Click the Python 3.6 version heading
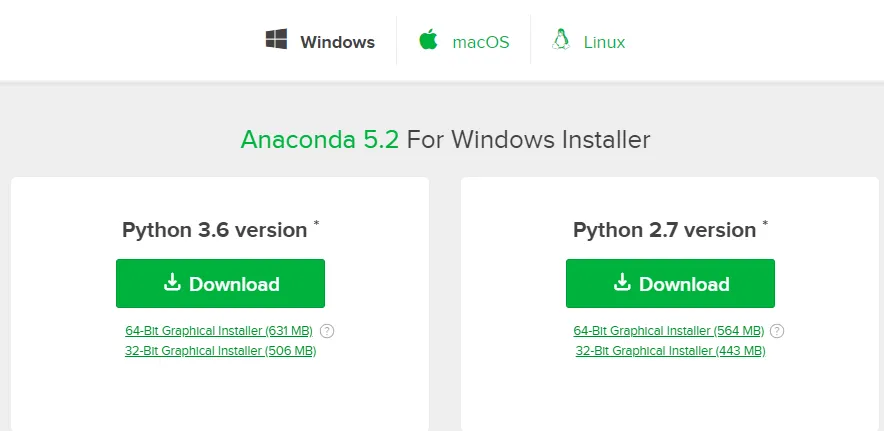Screen dimensions: 884x431 click(x=214, y=230)
